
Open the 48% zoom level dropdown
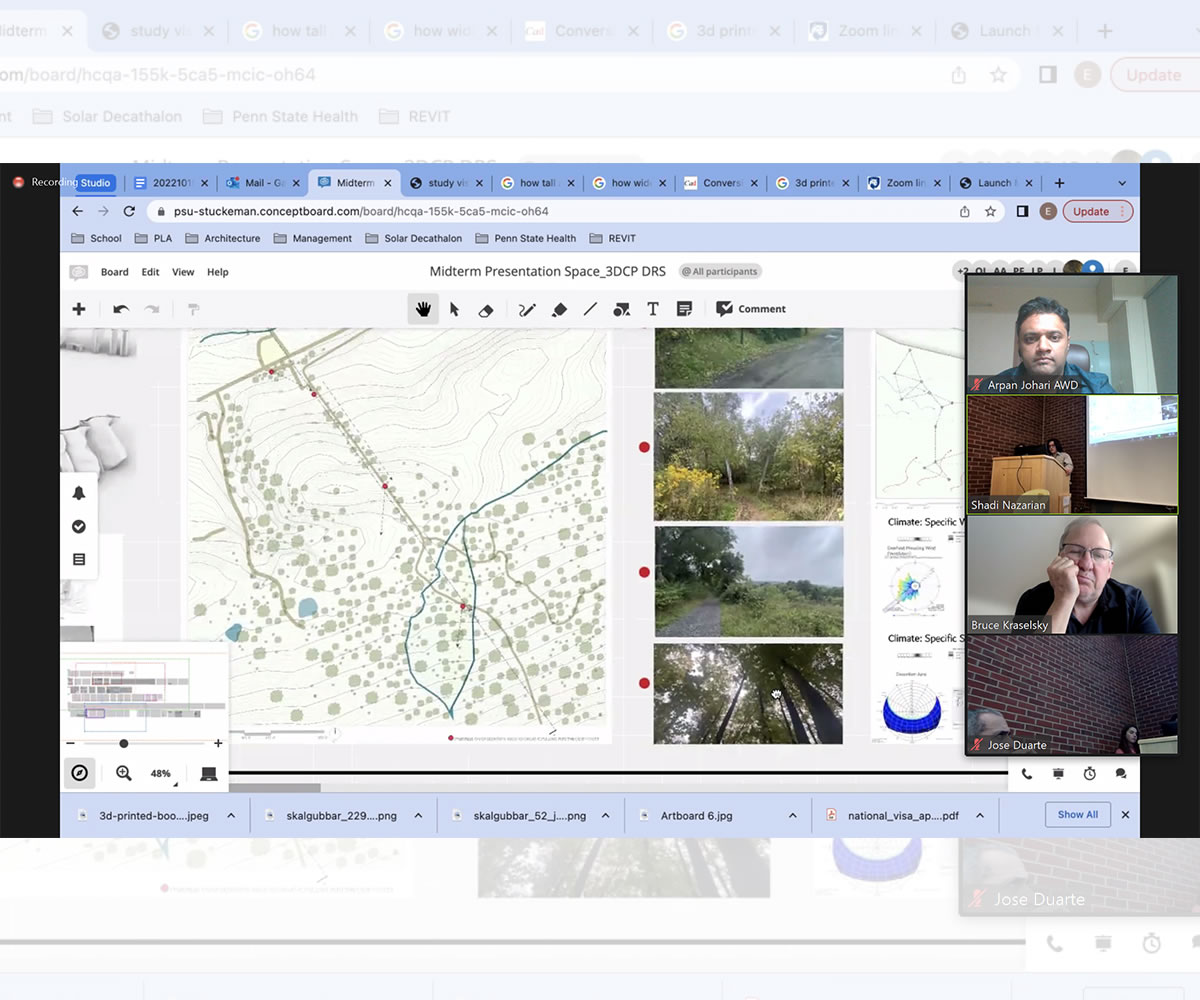[163, 774]
